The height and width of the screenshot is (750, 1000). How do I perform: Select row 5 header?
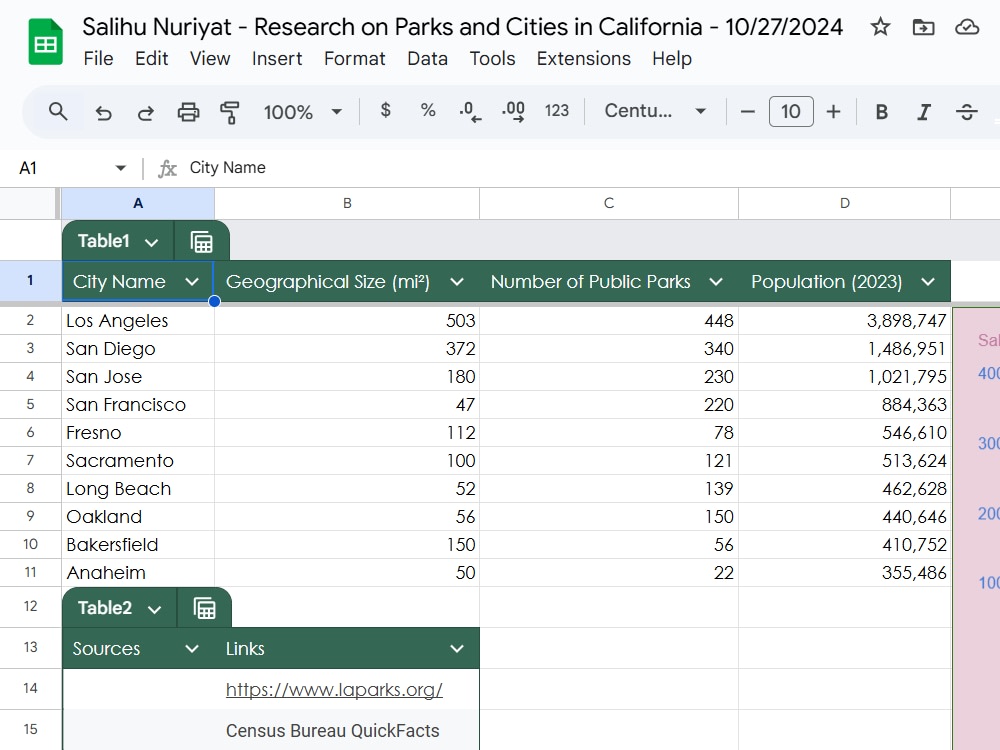pyautogui.click(x=30, y=405)
